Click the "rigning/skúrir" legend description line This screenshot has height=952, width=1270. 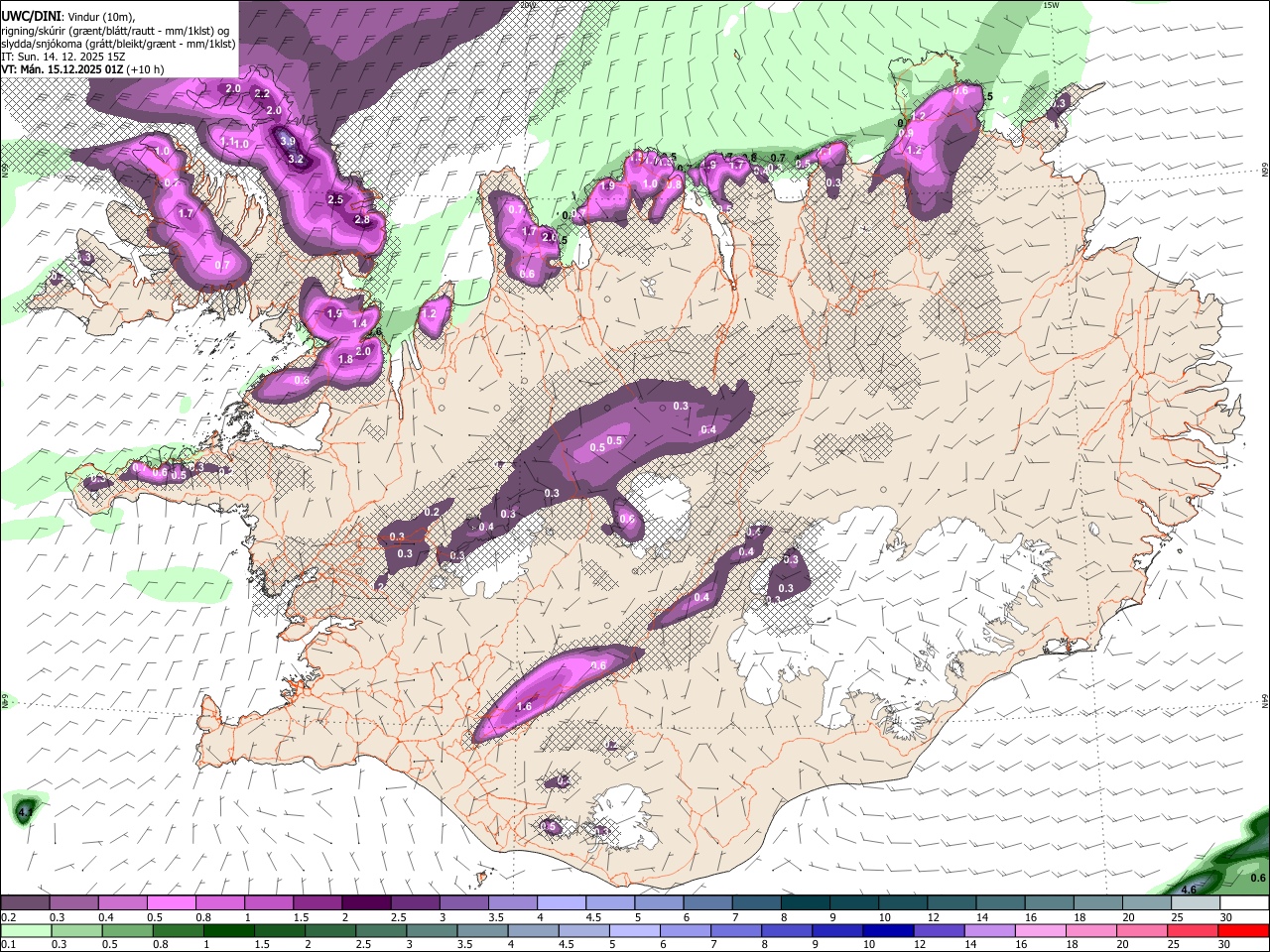click(115, 30)
